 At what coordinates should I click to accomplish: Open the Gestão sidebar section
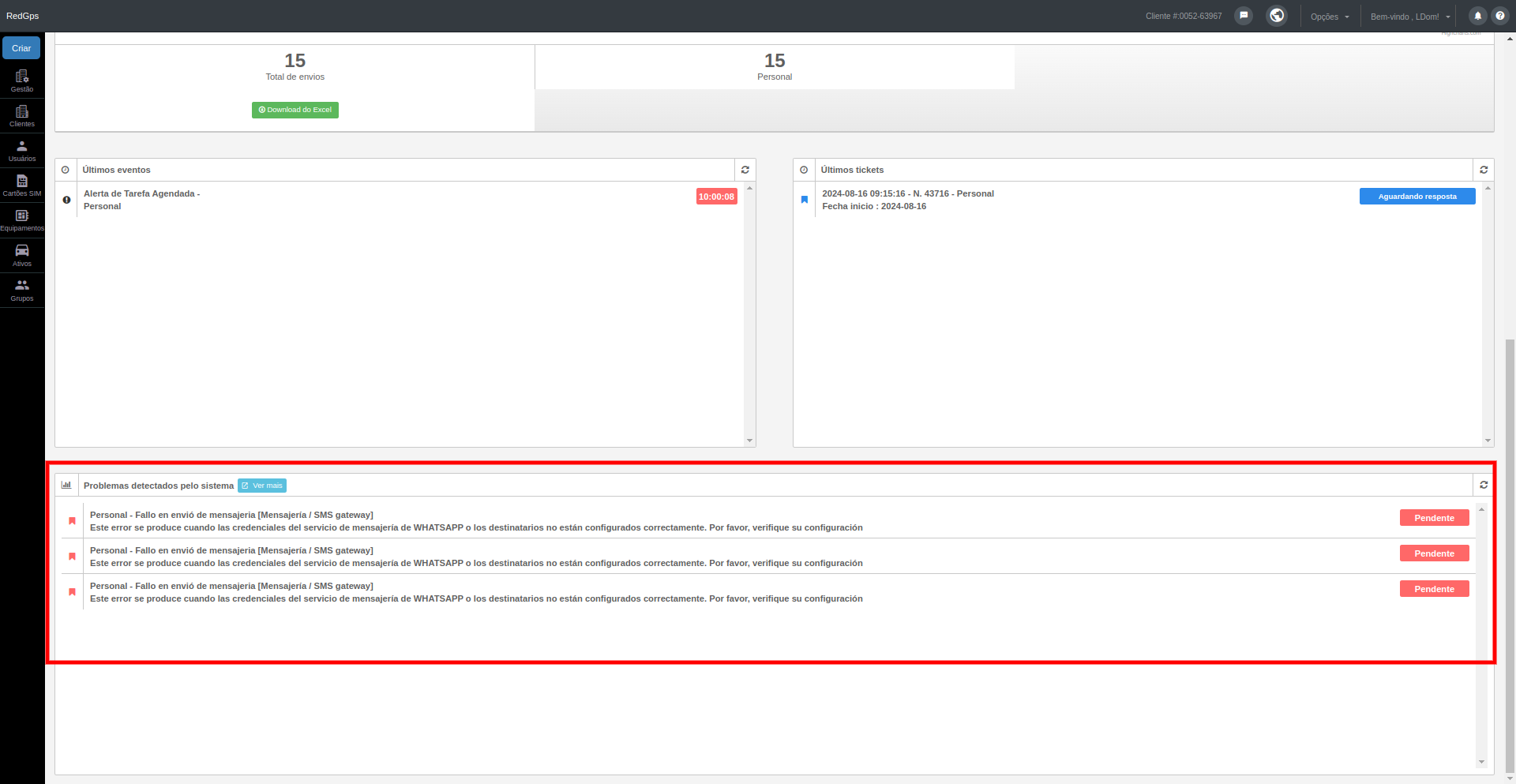pos(22,81)
